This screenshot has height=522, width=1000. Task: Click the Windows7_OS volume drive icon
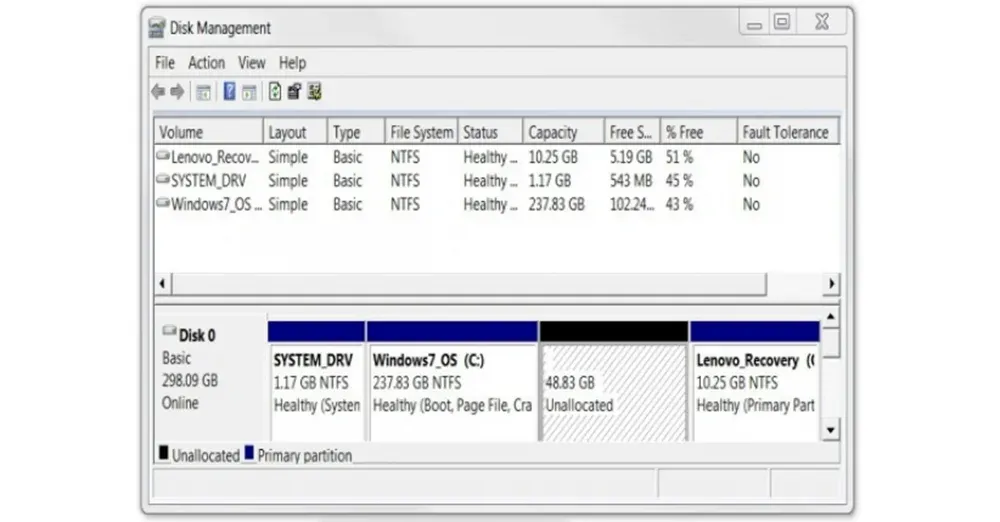[163, 203]
